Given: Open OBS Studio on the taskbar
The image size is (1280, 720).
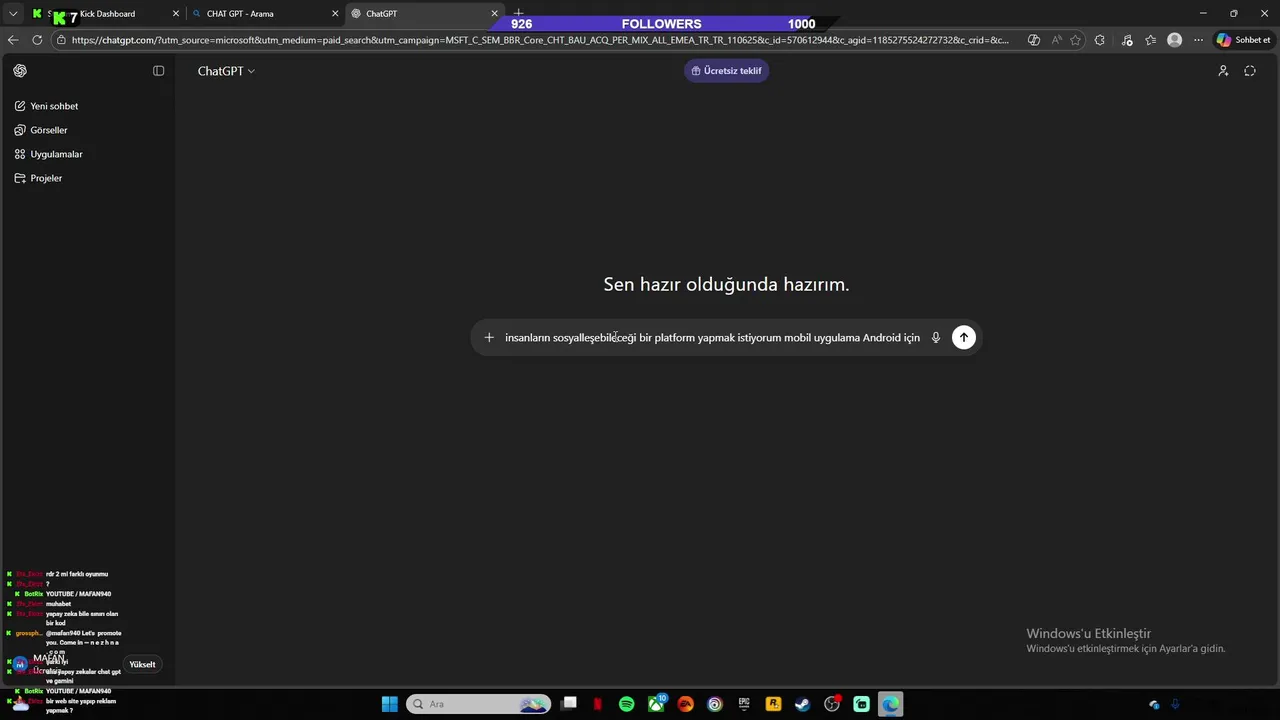Looking at the screenshot, I should tap(832, 704).
